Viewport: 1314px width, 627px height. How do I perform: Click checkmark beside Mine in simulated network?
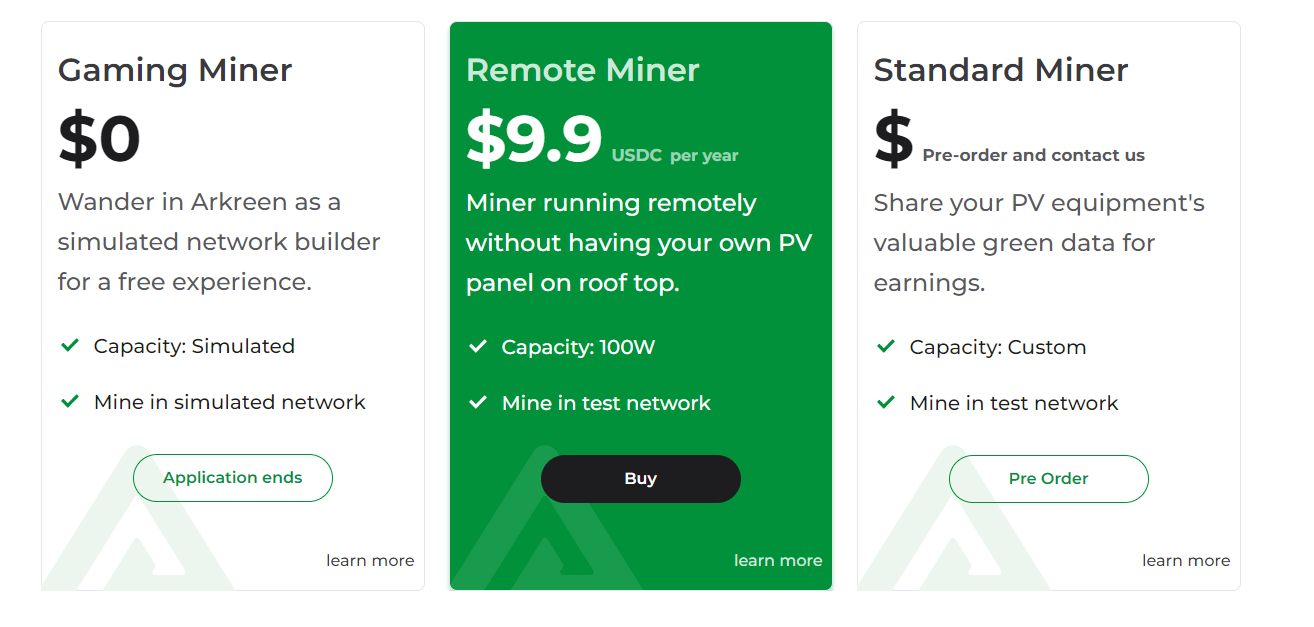point(70,402)
